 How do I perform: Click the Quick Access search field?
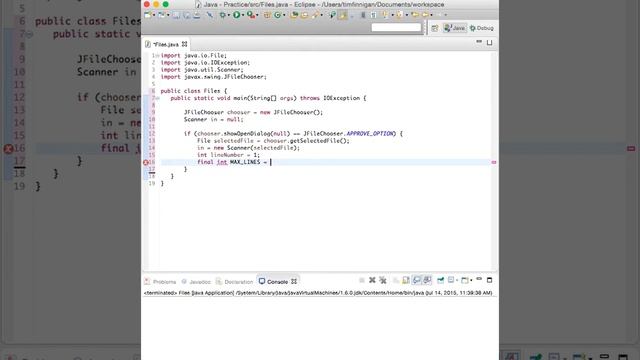point(396,27)
